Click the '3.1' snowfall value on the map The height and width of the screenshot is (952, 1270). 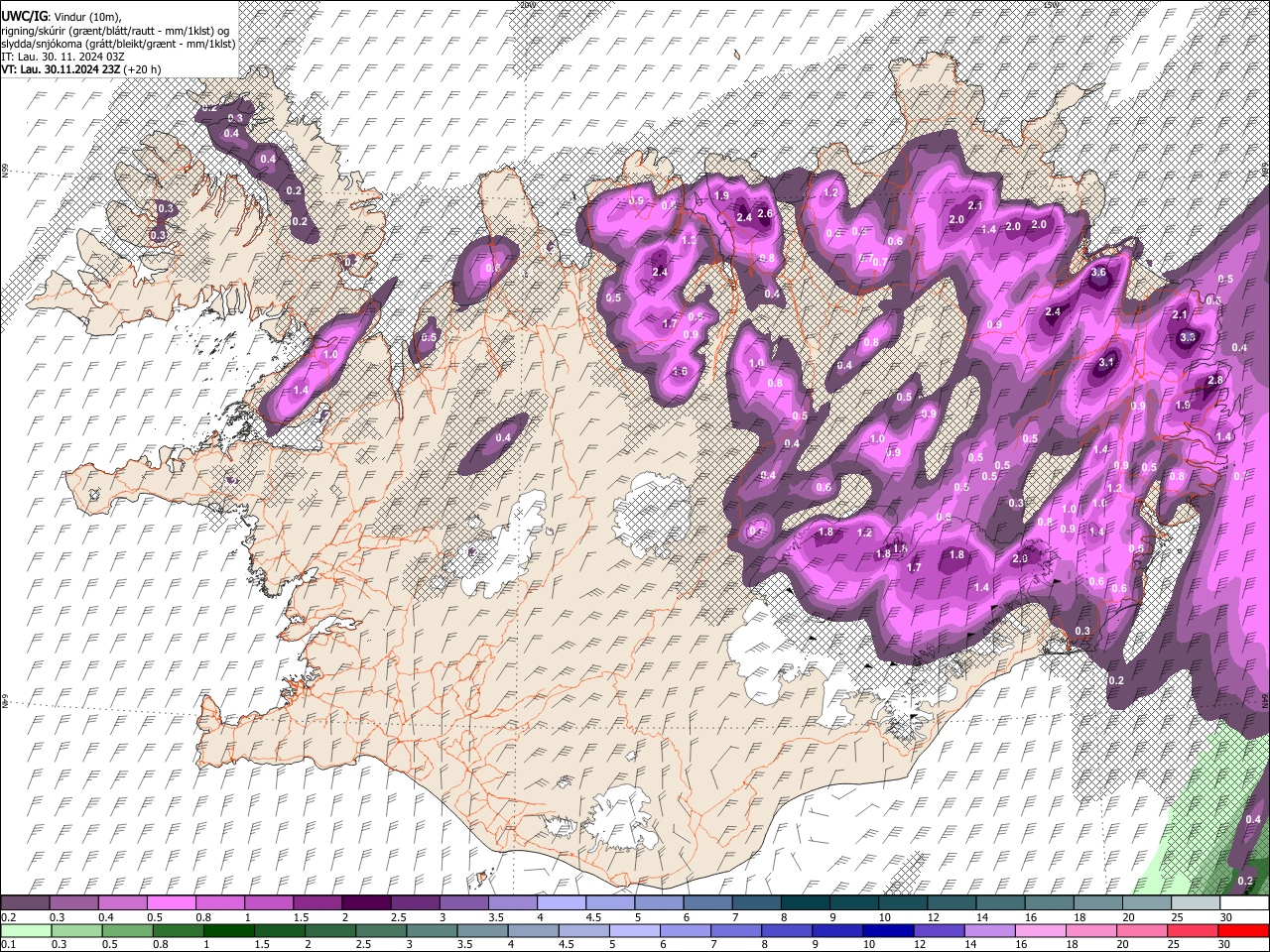[x=1107, y=363]
